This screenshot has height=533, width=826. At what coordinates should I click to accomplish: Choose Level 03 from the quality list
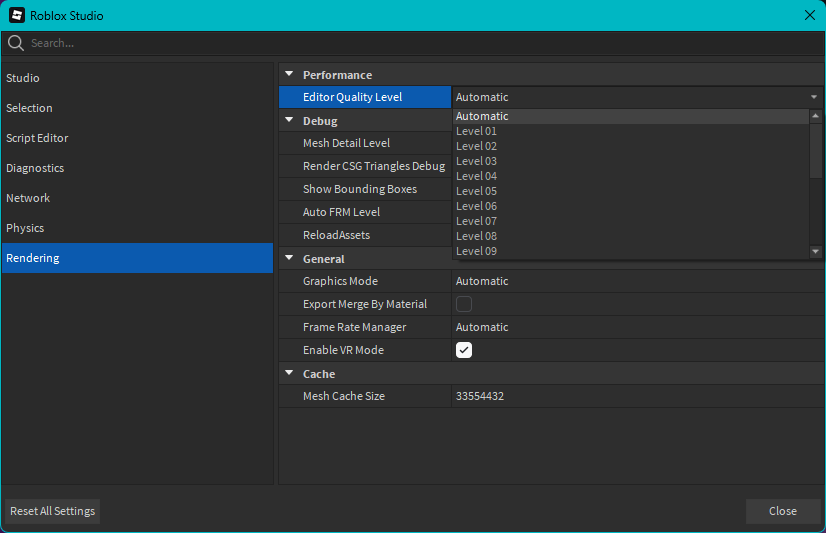point(631,161)
